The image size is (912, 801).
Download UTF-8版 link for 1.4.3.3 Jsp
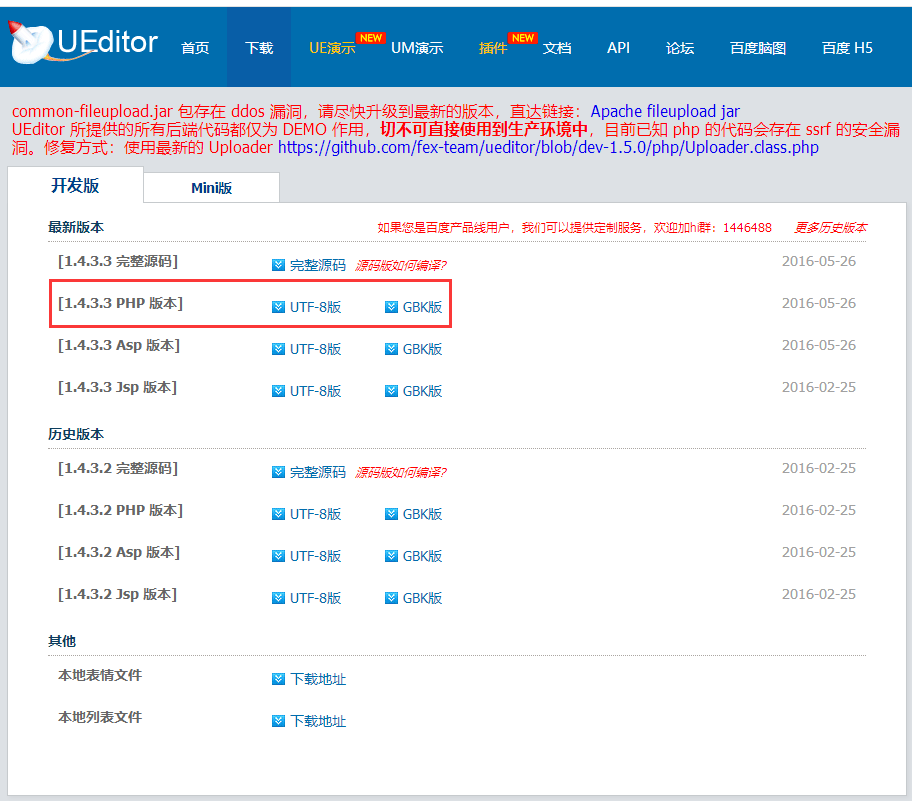pyautogui.click(x=315, y=391)
